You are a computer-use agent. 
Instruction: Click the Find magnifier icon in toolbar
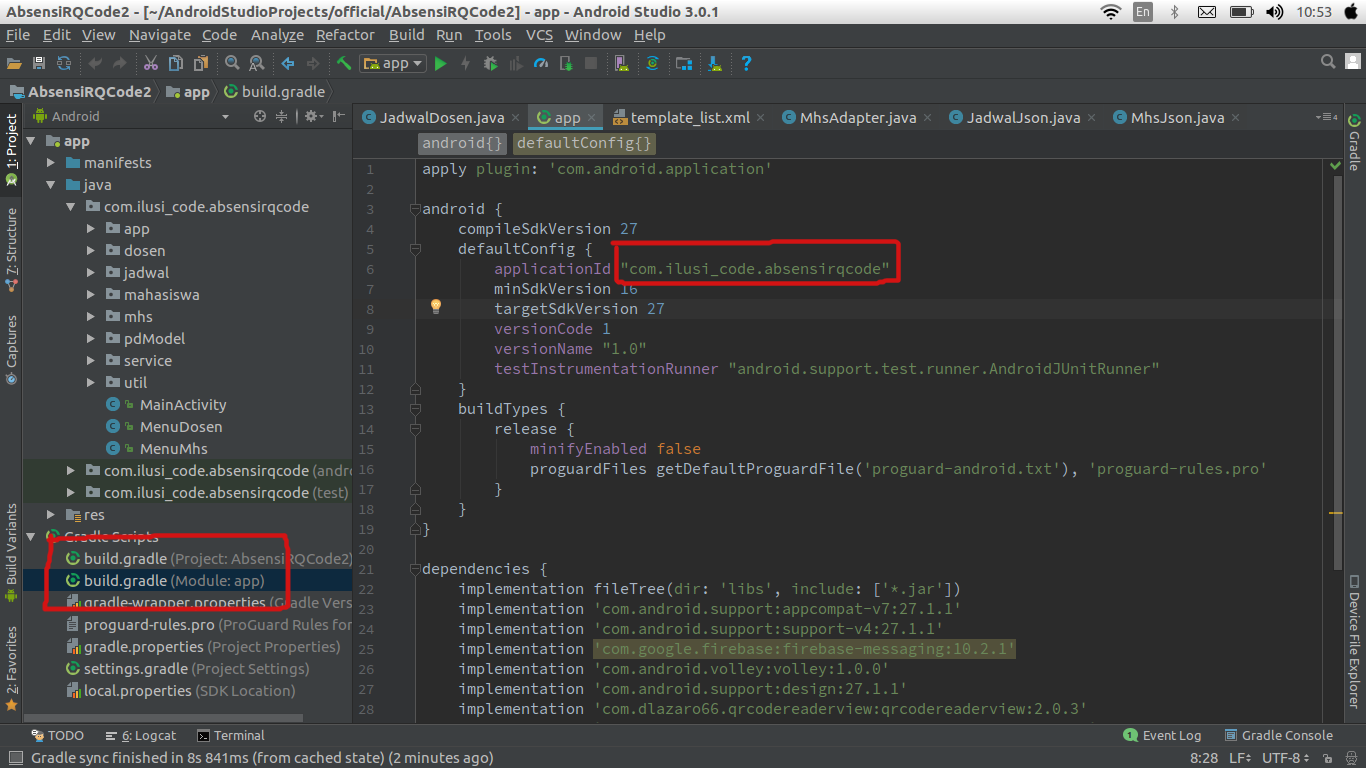[x=232, y=63]
